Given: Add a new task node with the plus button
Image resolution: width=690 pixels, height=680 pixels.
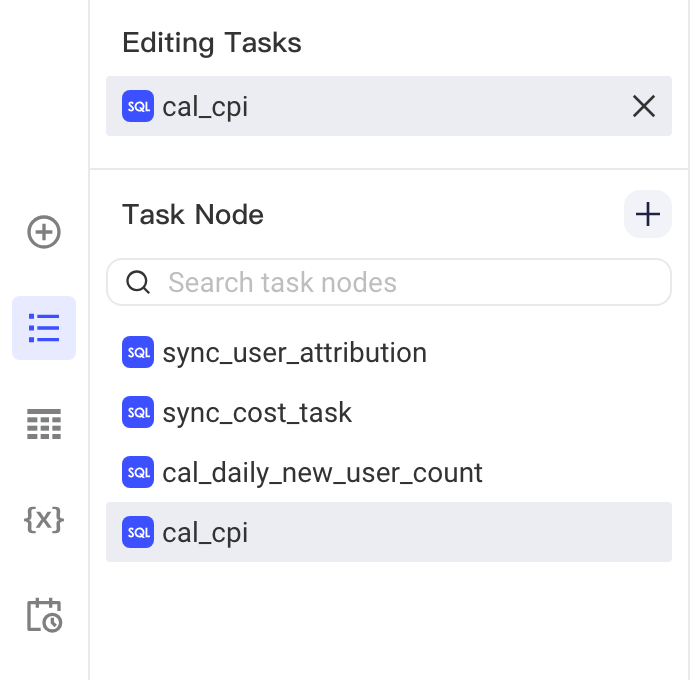Looking at the screenshot, I should point(648,214).
